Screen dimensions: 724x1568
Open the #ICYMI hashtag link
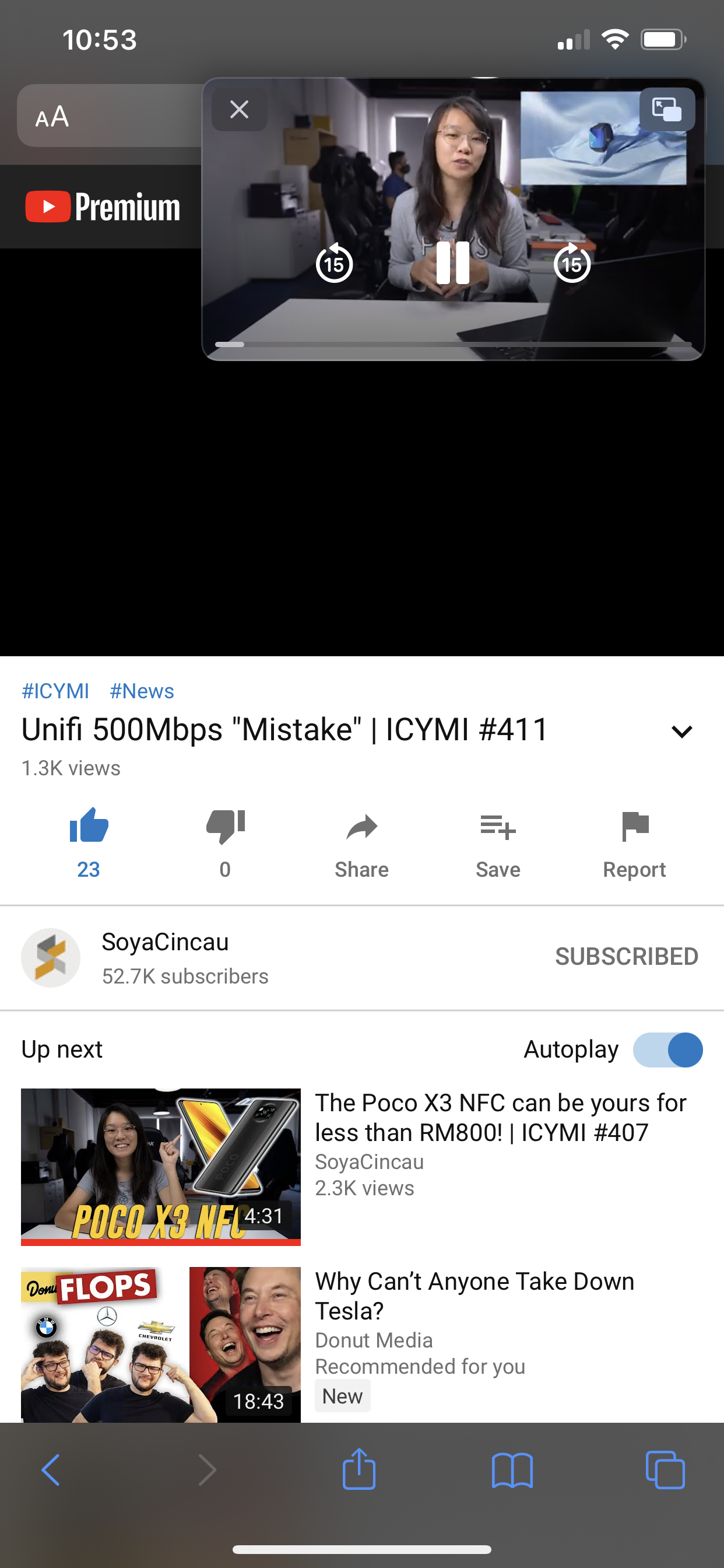55,691
